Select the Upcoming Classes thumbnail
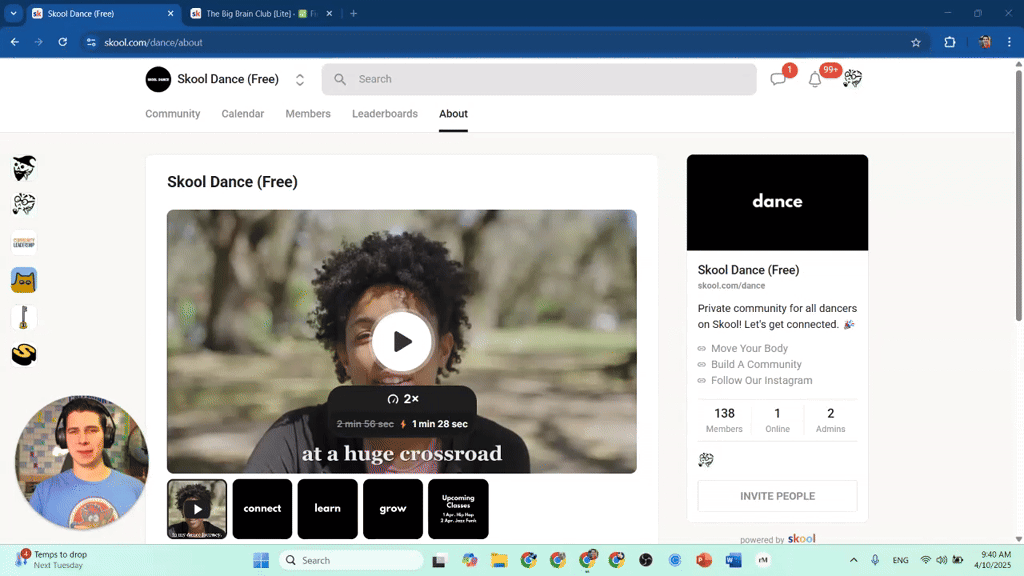The width and height of the screenshot is (1024, 576). point(458,509)
